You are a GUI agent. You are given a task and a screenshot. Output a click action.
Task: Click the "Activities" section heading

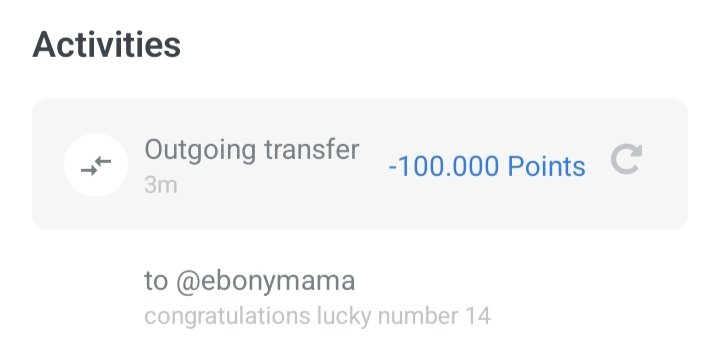[x=107, y=45]
